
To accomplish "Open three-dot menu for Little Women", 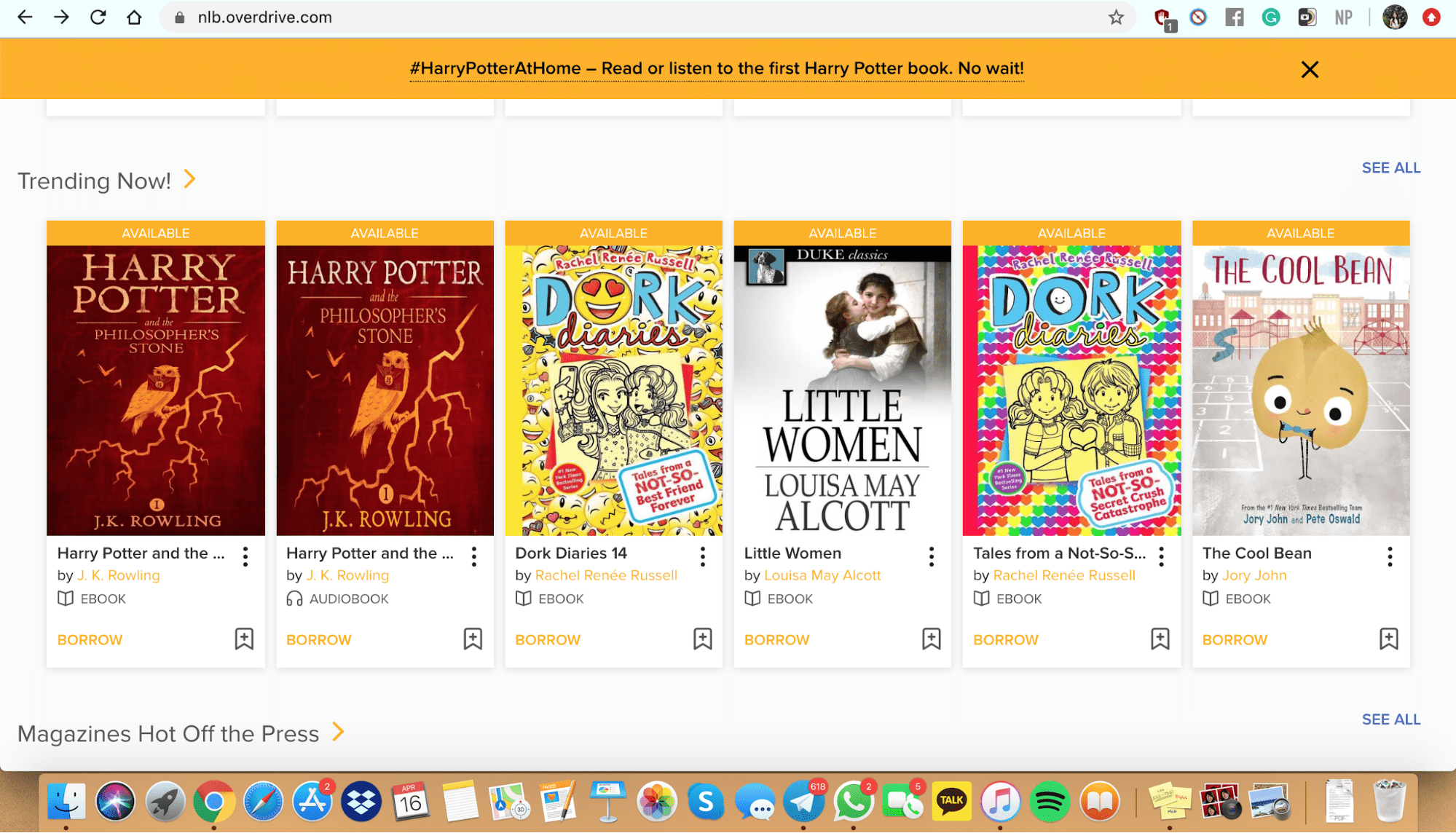I will point(931,556).
